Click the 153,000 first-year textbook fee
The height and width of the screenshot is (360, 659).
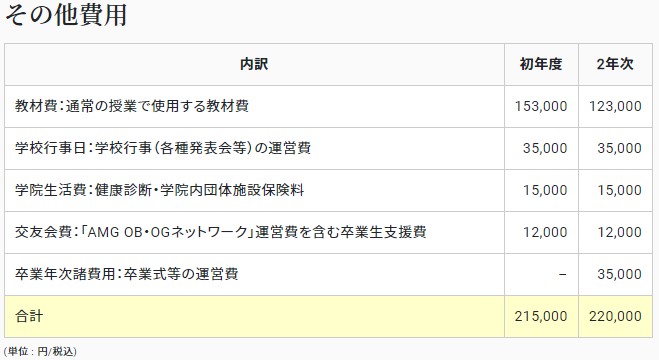coord(541,106)
